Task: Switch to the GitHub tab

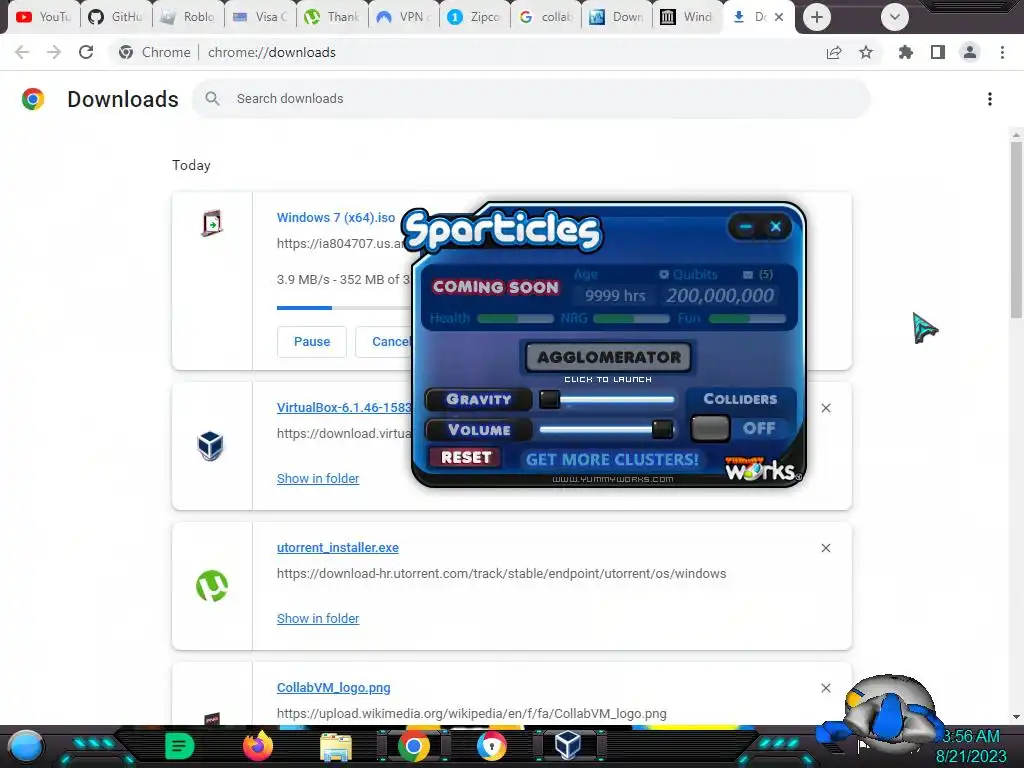Action: [116, 17]
